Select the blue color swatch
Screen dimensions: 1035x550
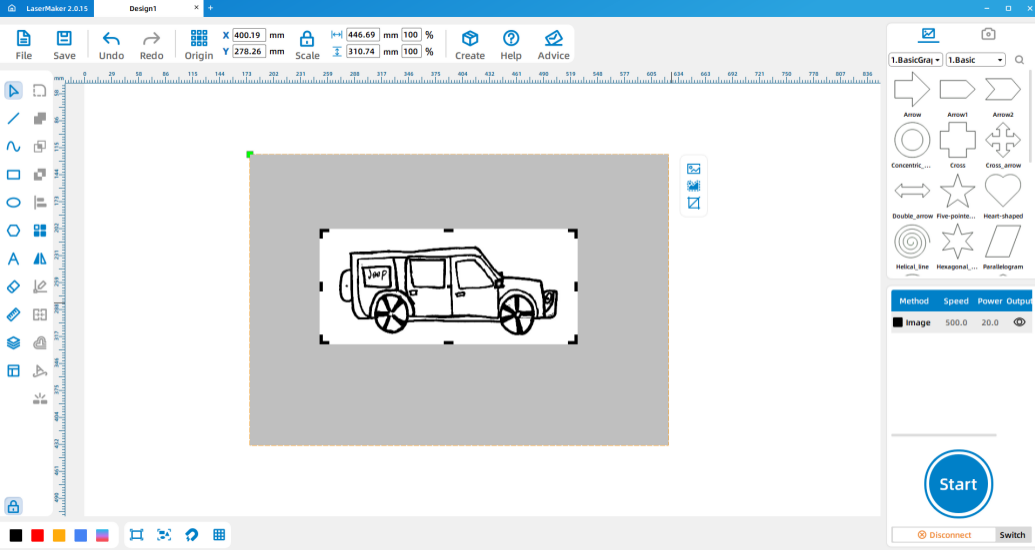[81, 535]
